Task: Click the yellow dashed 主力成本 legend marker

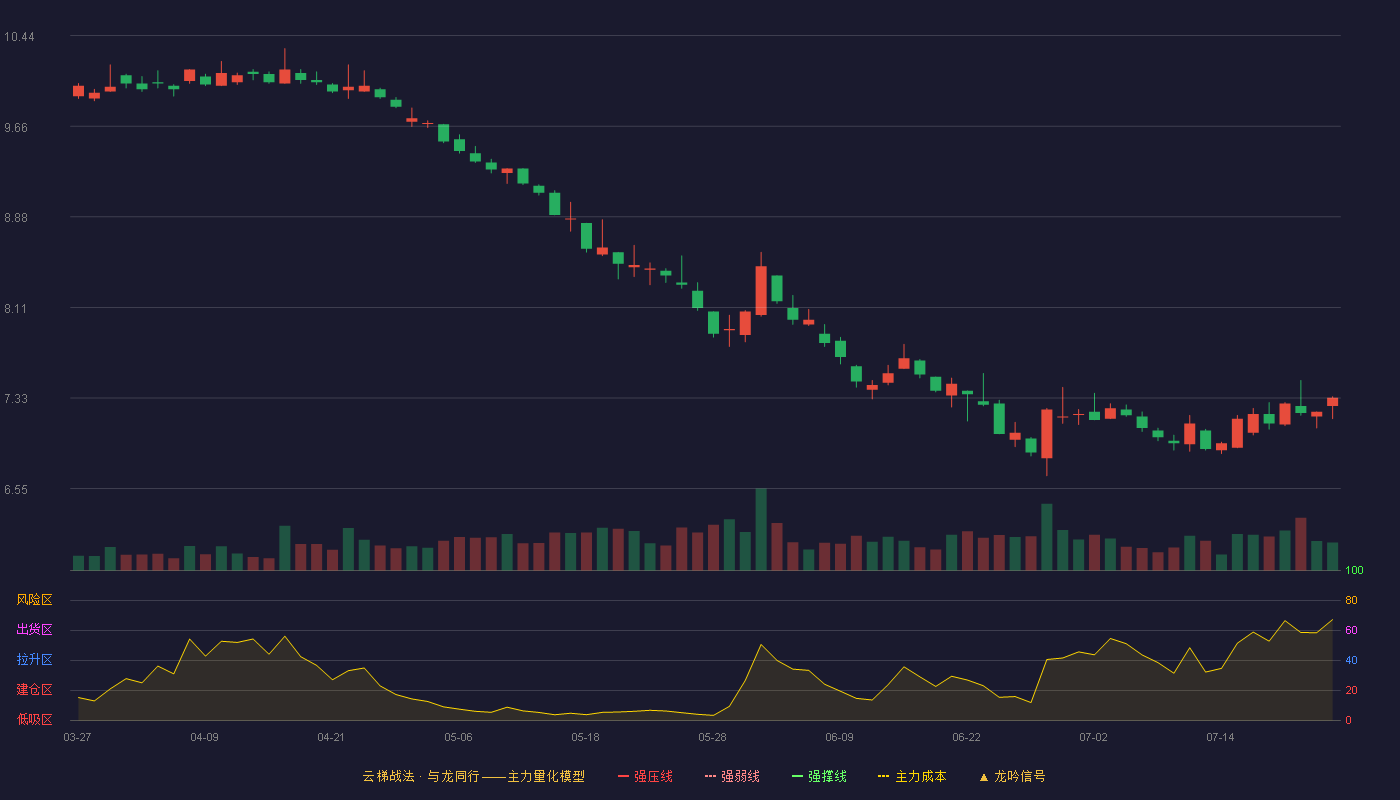Action: (883, 776)
